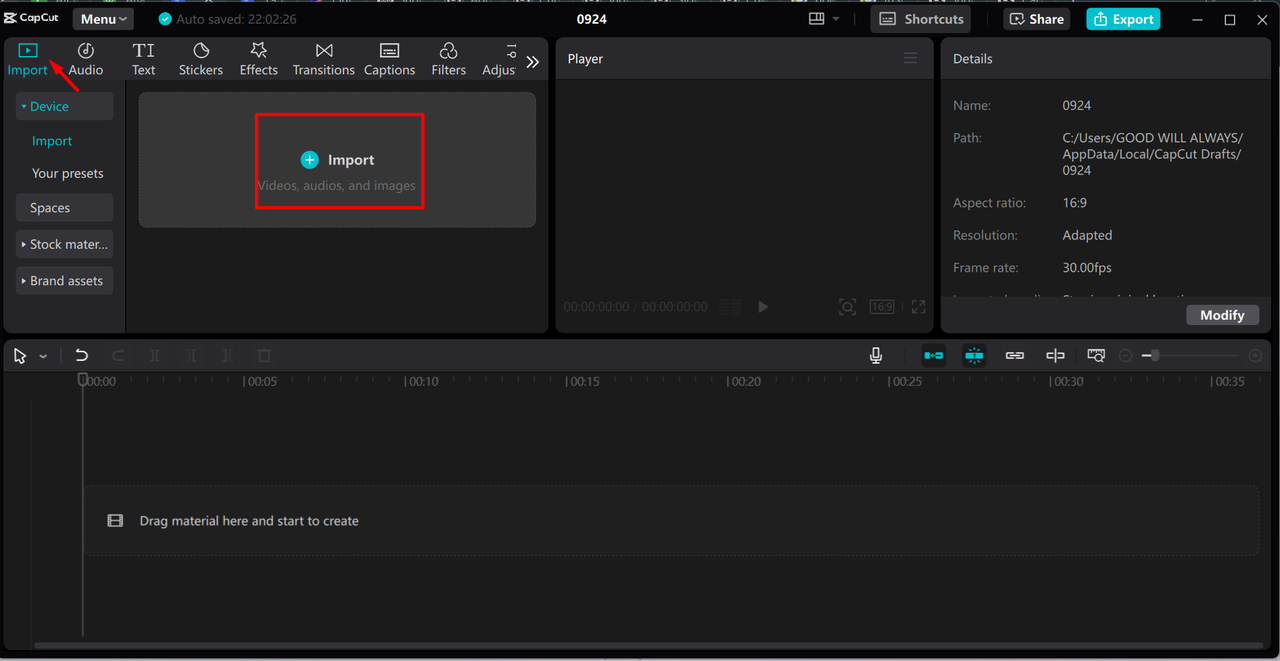Open Spaces in the sidebar

(x=64, y=208)
